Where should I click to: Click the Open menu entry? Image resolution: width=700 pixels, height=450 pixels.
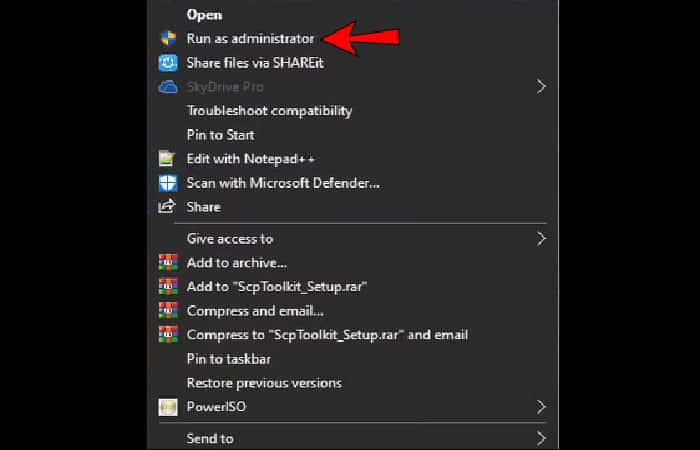point(204,15)
